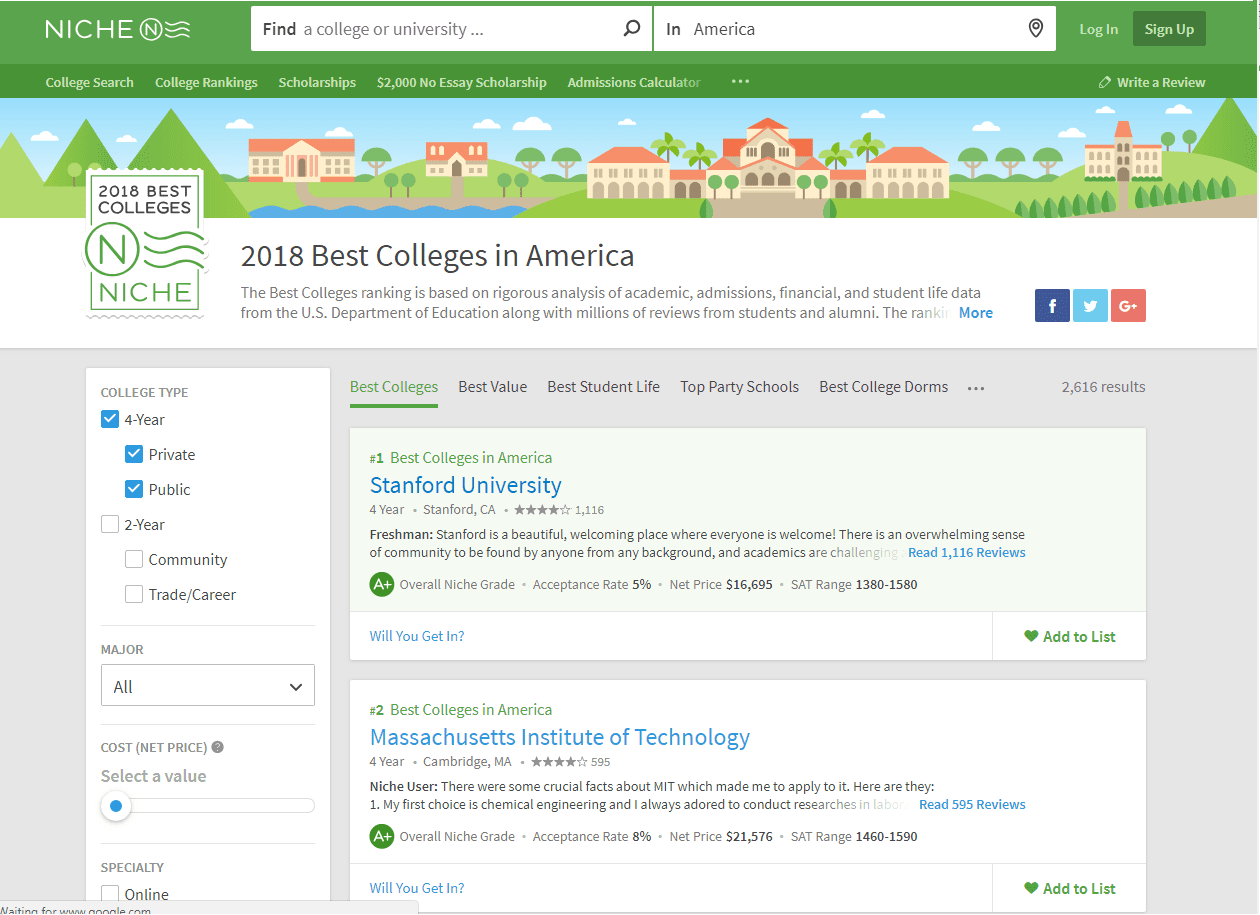Screen dimensions: 1260x915
Task: Show more ranking tabs ellipsis
Action: 976,388
